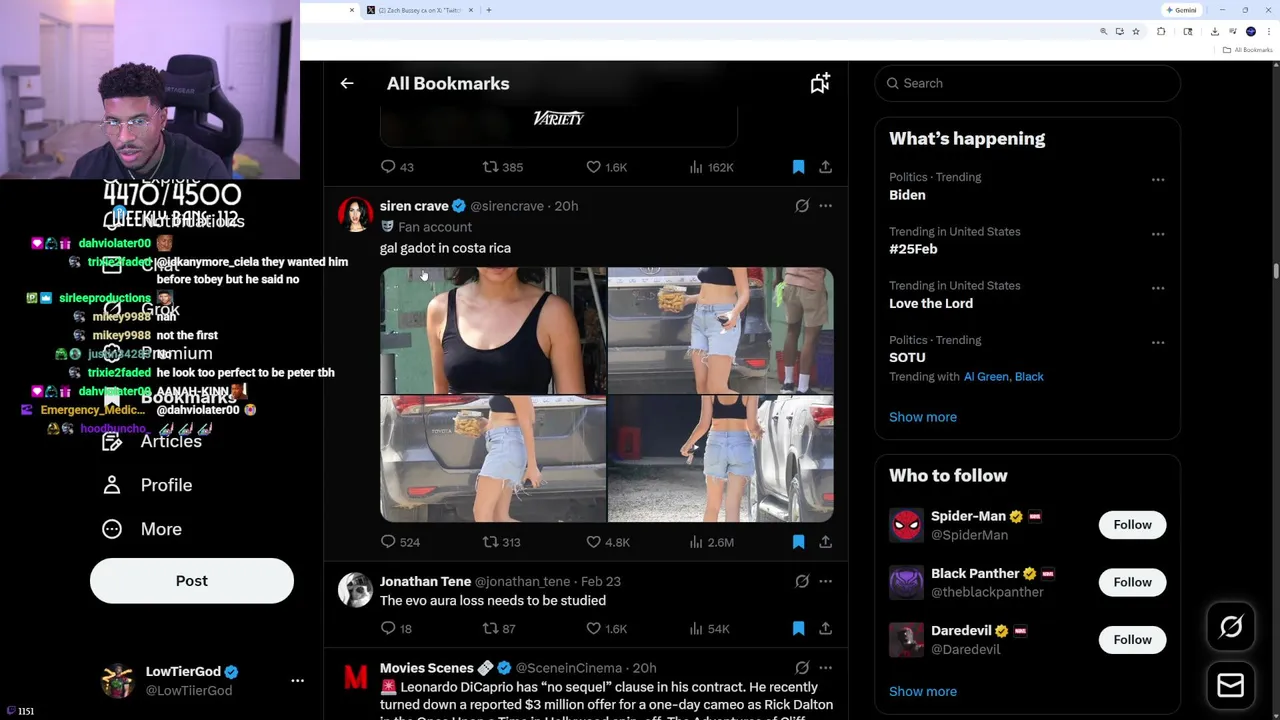Open Grok icon on Movies Scenes post
This screenshot has width=1280, height=720.
point(802,668)
